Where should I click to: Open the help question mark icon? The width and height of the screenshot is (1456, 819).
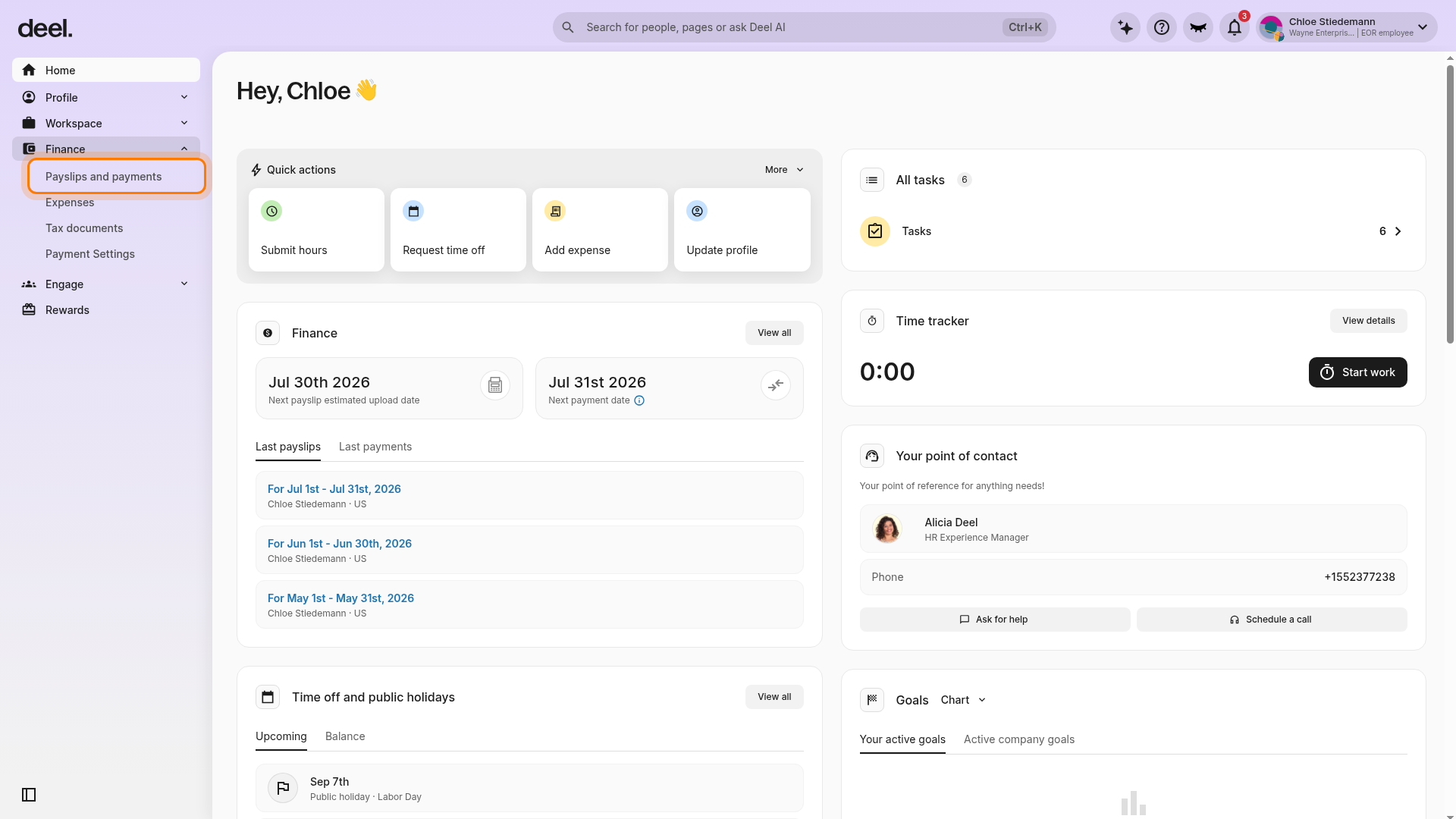tap(1162, 27)
